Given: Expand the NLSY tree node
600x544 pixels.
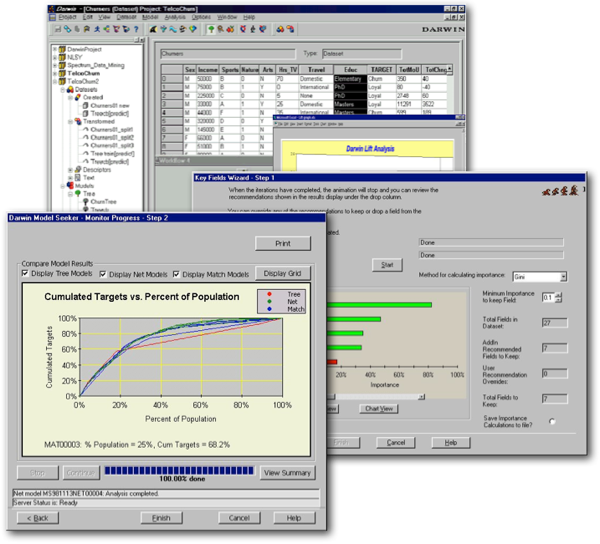Looking at the screenshot, I should click(x=55, y=57).
